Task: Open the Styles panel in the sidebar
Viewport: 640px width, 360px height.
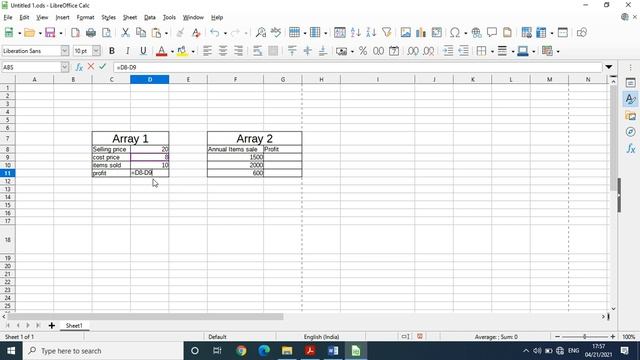Action: pos(630,99)
